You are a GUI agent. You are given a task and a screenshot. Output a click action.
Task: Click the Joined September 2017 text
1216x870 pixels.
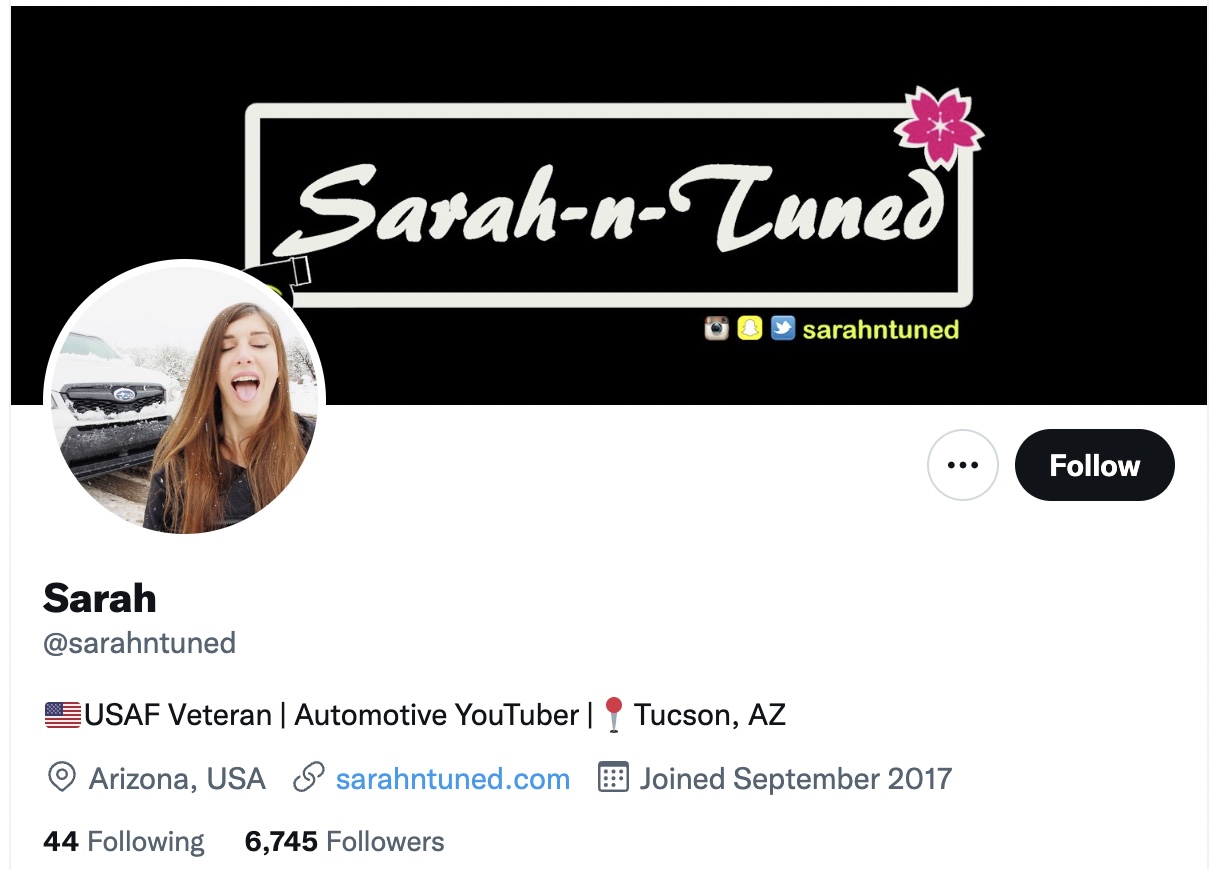tap(796, 779)
